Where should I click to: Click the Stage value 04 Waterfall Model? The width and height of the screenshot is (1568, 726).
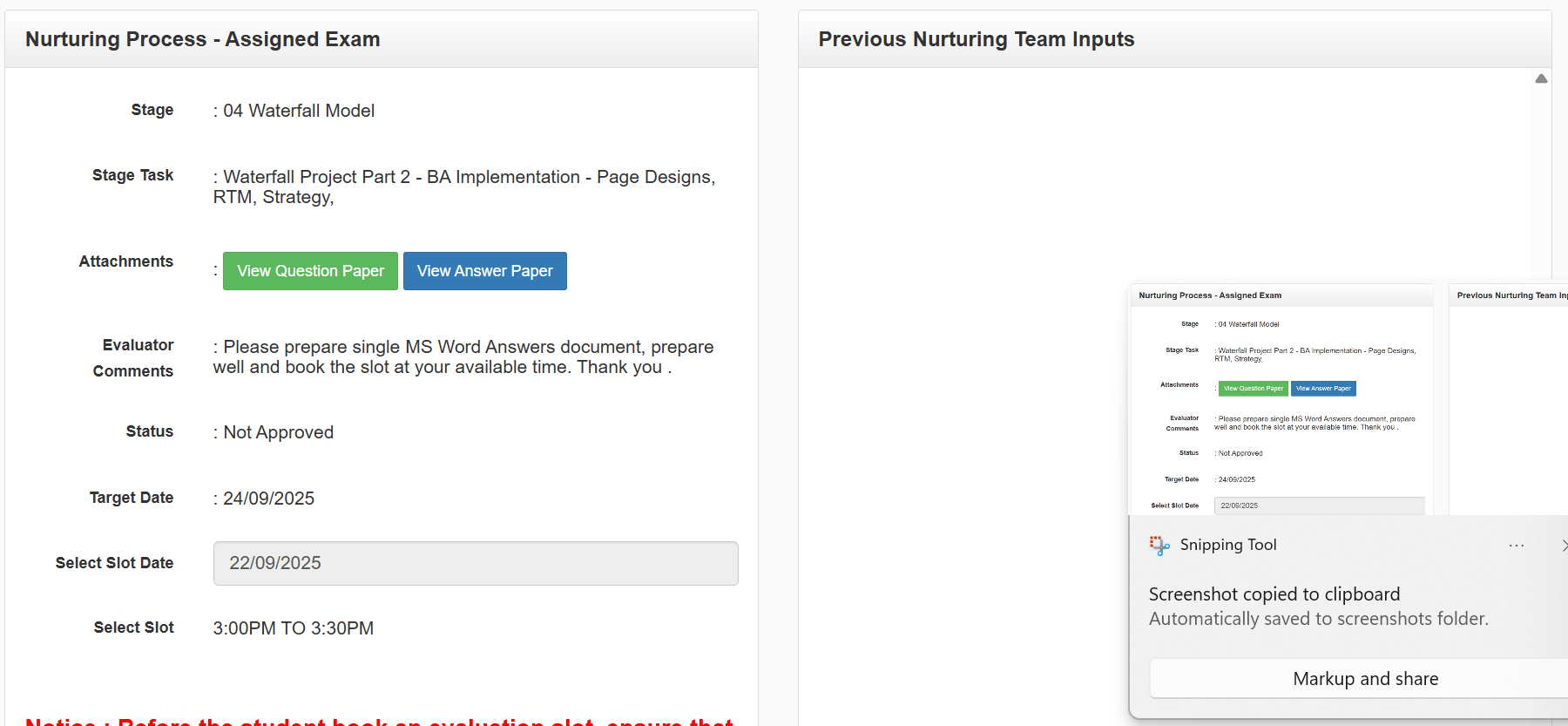point(299,111)
